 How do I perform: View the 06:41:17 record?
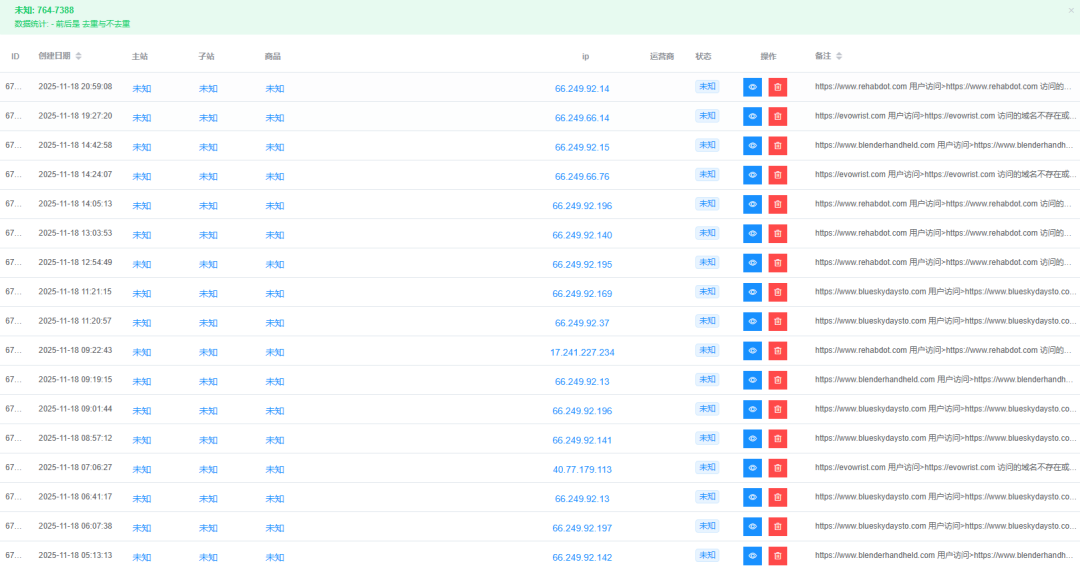tap(752, 497)
